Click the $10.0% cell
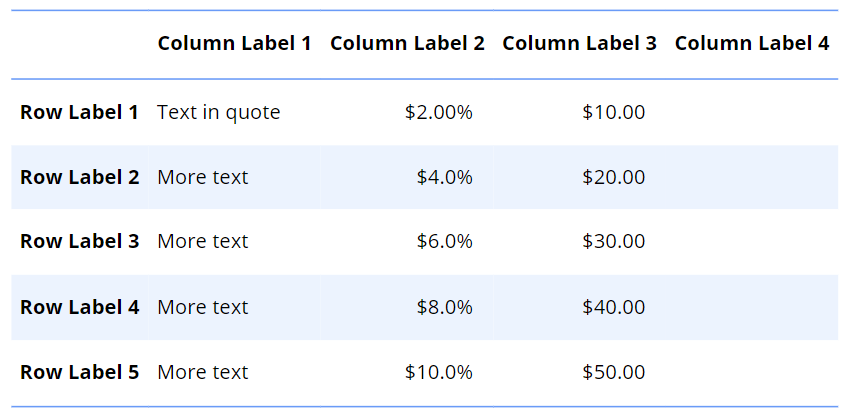This screenshot has height=418, width=867. [x=438, y=372]
